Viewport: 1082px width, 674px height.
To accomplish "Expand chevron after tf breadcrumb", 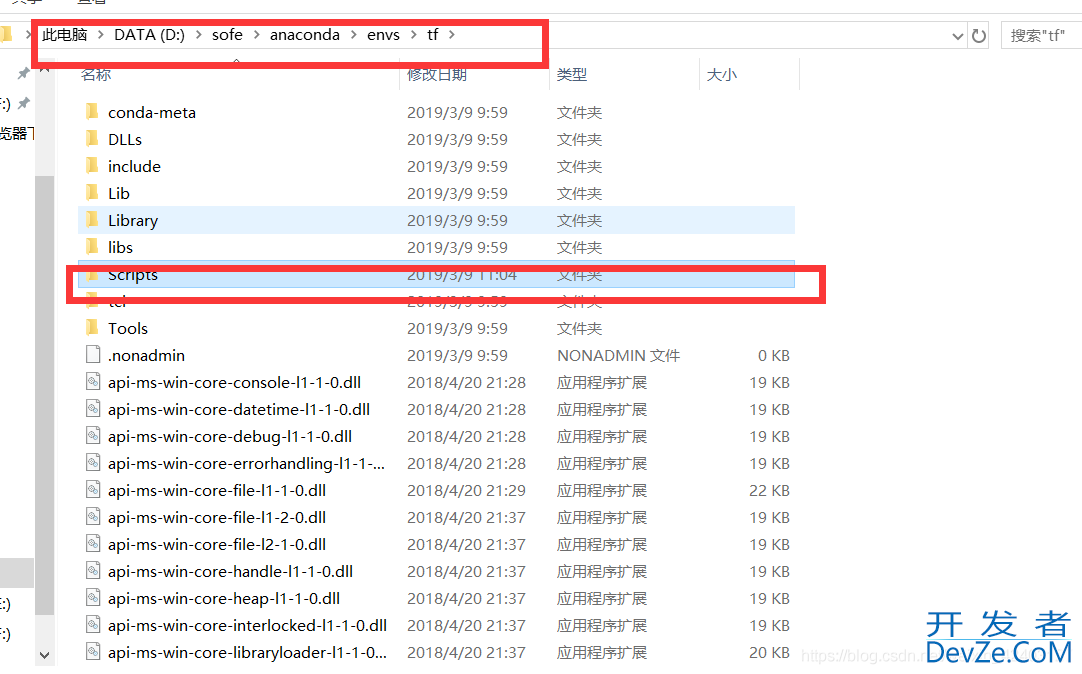I will click(452, 34).
